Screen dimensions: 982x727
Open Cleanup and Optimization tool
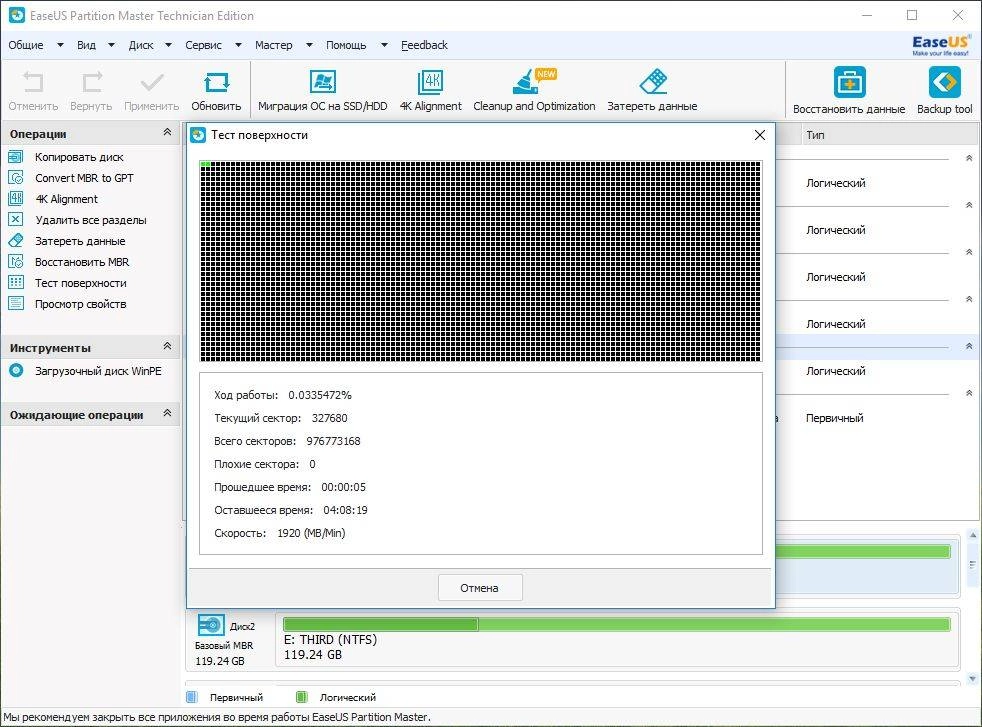(x=534, y=81)
